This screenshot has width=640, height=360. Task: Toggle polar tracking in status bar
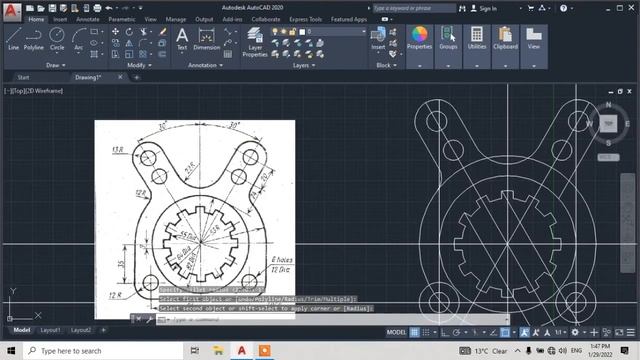pos(456,332)
